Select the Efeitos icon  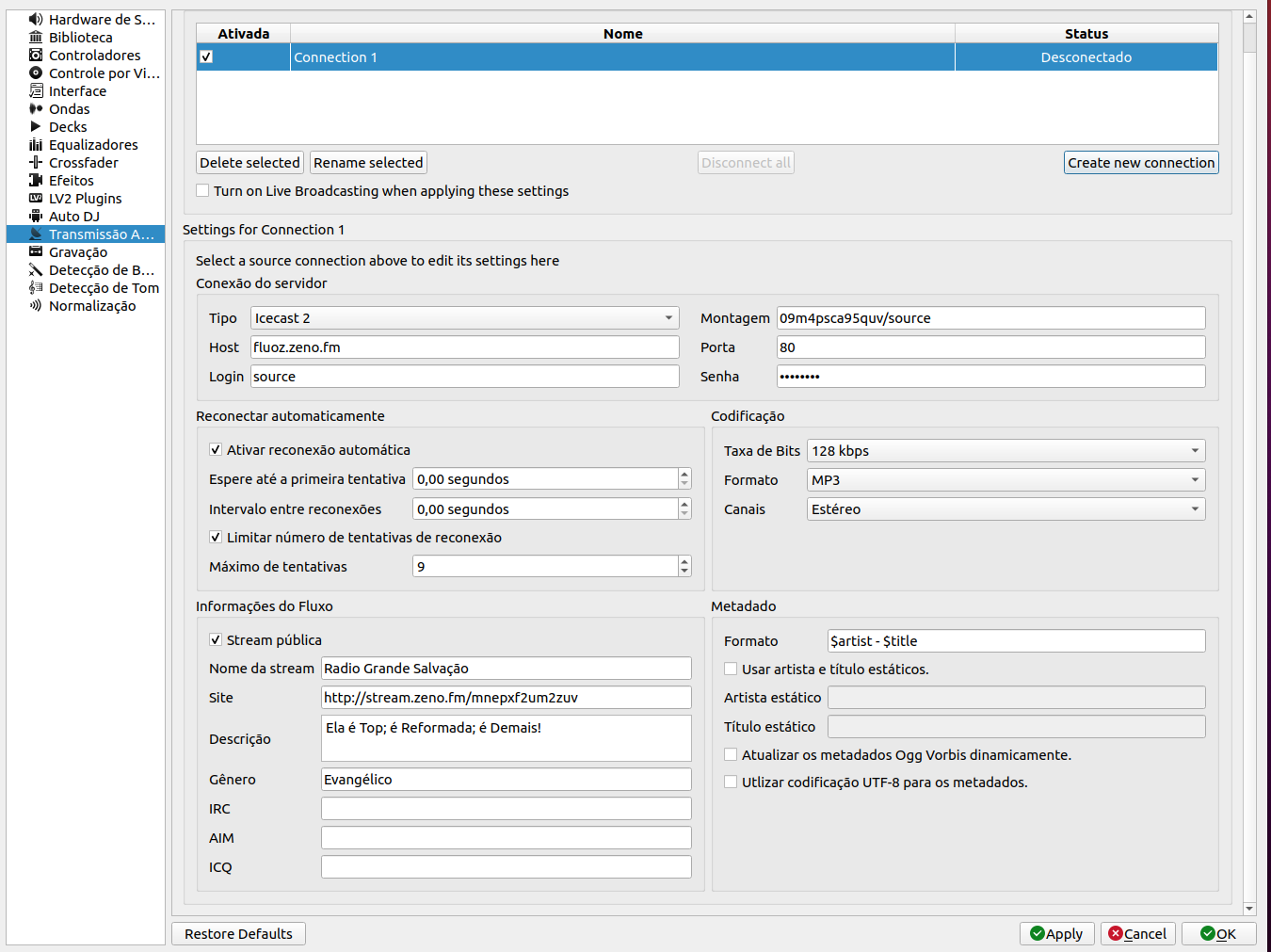[x=36, y=180]
